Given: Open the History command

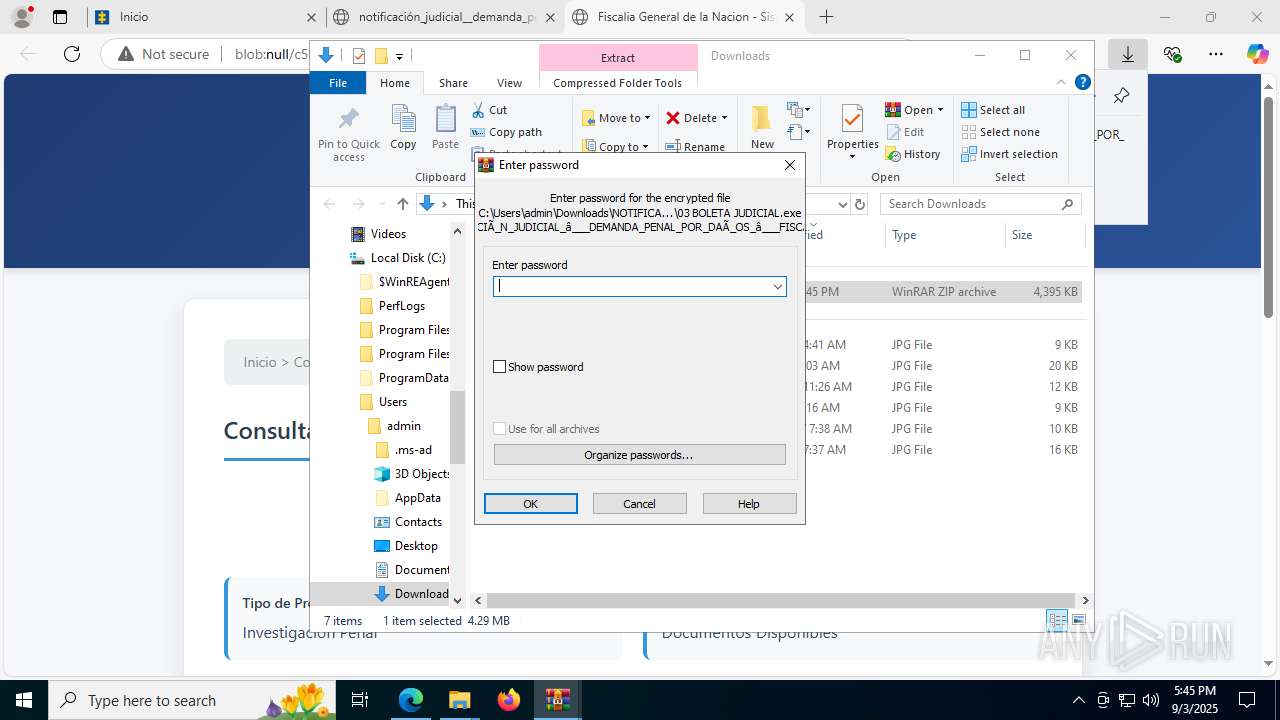Looking at the screenshot, I should [913, 154].
